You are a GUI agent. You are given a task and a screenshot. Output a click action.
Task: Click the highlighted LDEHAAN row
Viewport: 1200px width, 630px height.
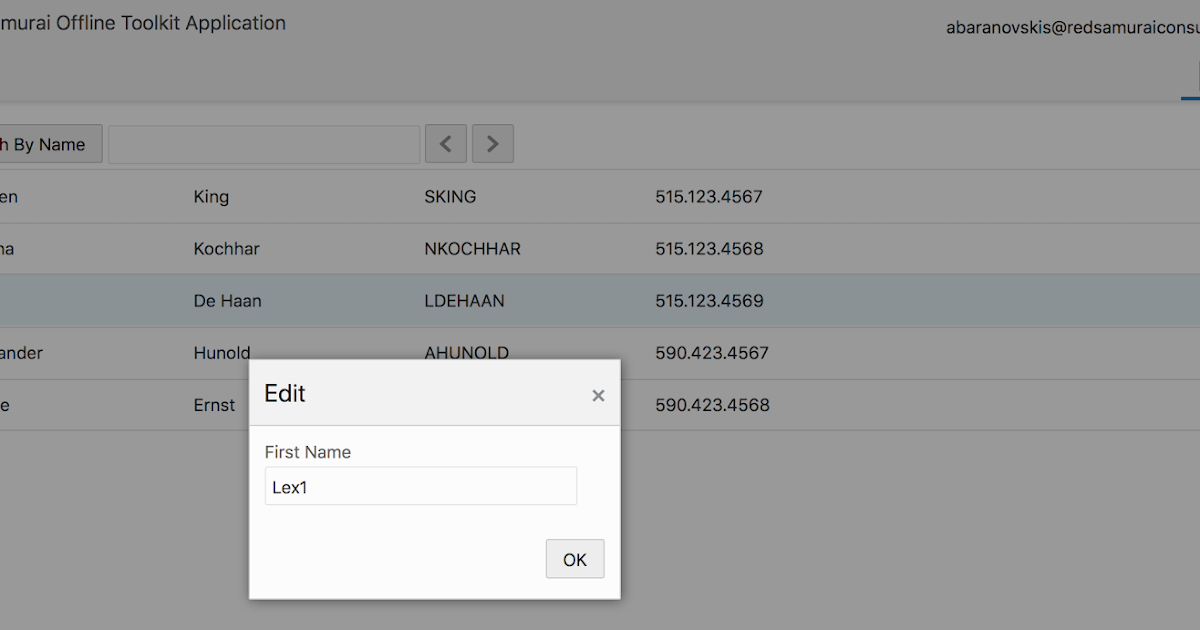(466, 300)
